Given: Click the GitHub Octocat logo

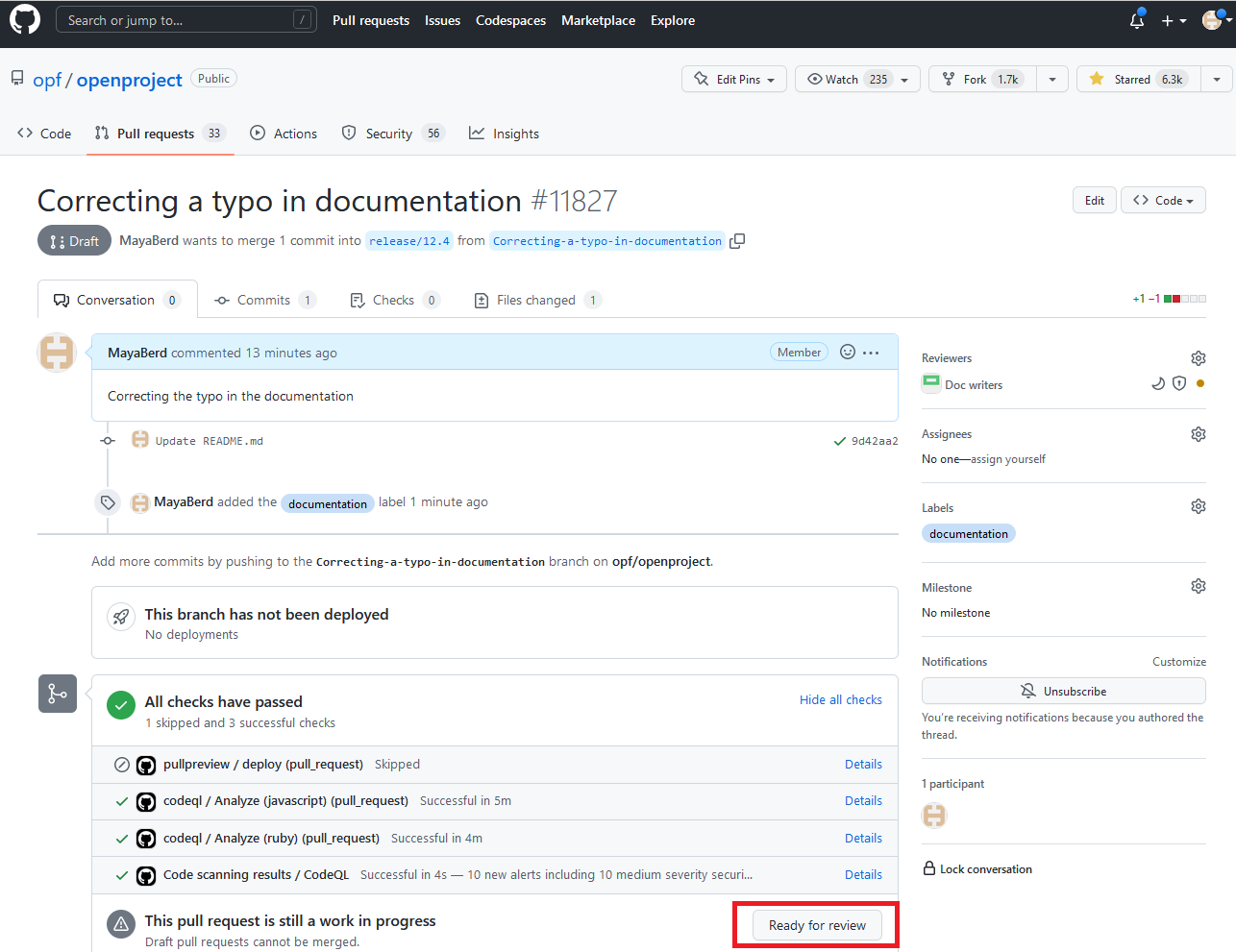Looking at the screenshot, I should point(25,20).
